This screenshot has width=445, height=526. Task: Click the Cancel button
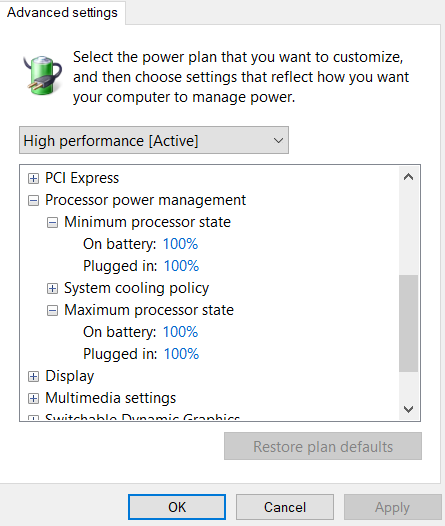click(285, 507)
